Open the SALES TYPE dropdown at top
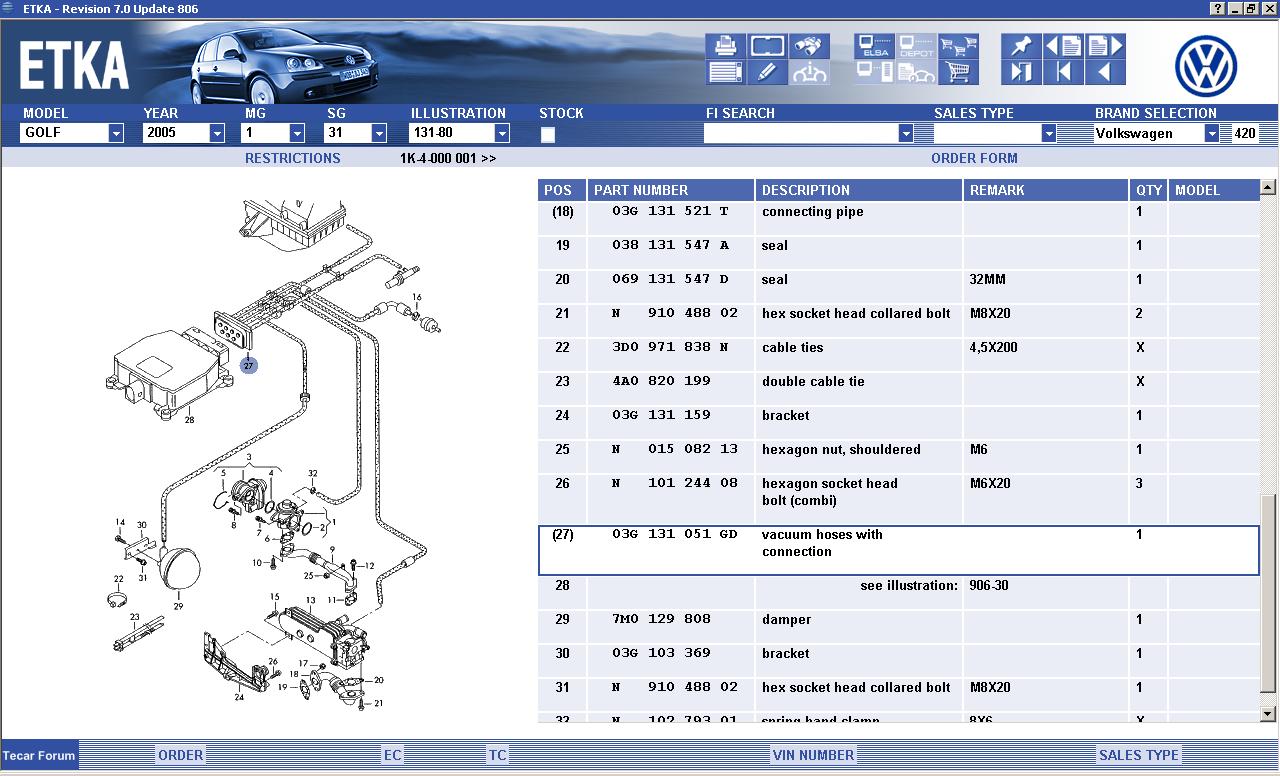This screenshot has height=776, width=1280. (995, 133)
